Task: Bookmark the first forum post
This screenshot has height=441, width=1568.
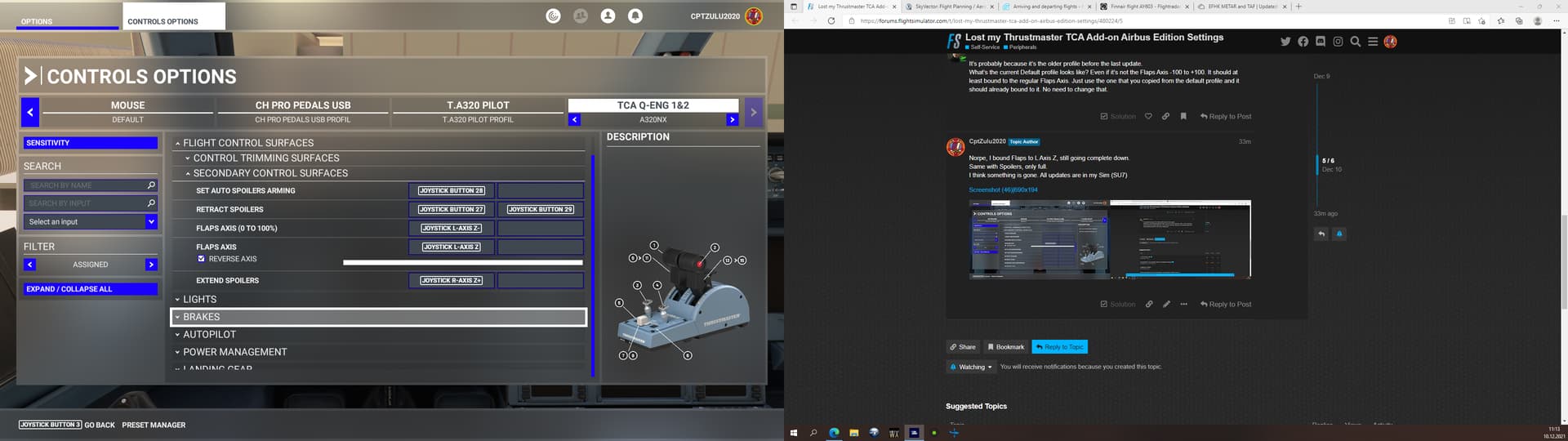Action: 1183,116
